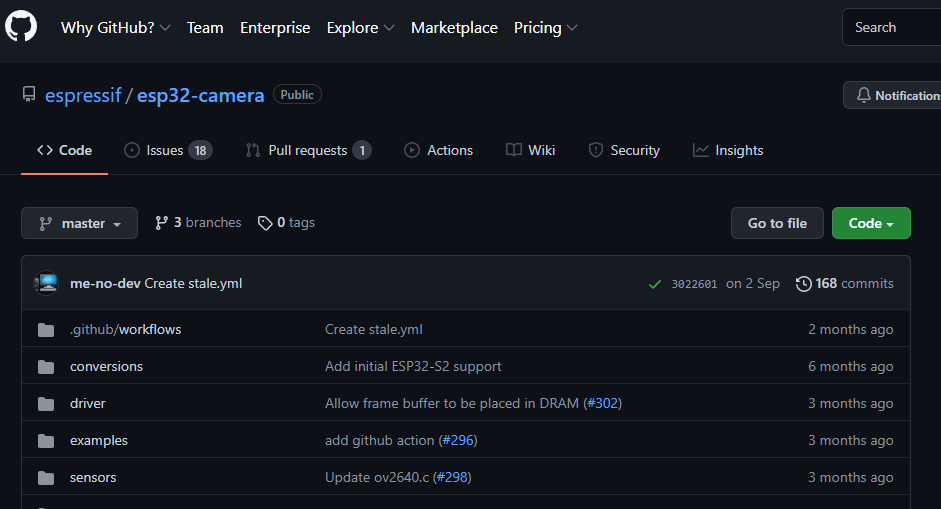Viewport: 941px width, 509px height.
Task: Open the conversions folder
Action: pos(106,367)
